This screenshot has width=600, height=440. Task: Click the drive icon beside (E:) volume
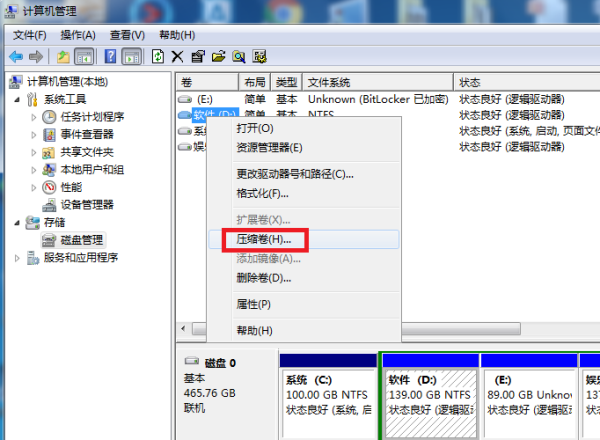click(185, 99)
